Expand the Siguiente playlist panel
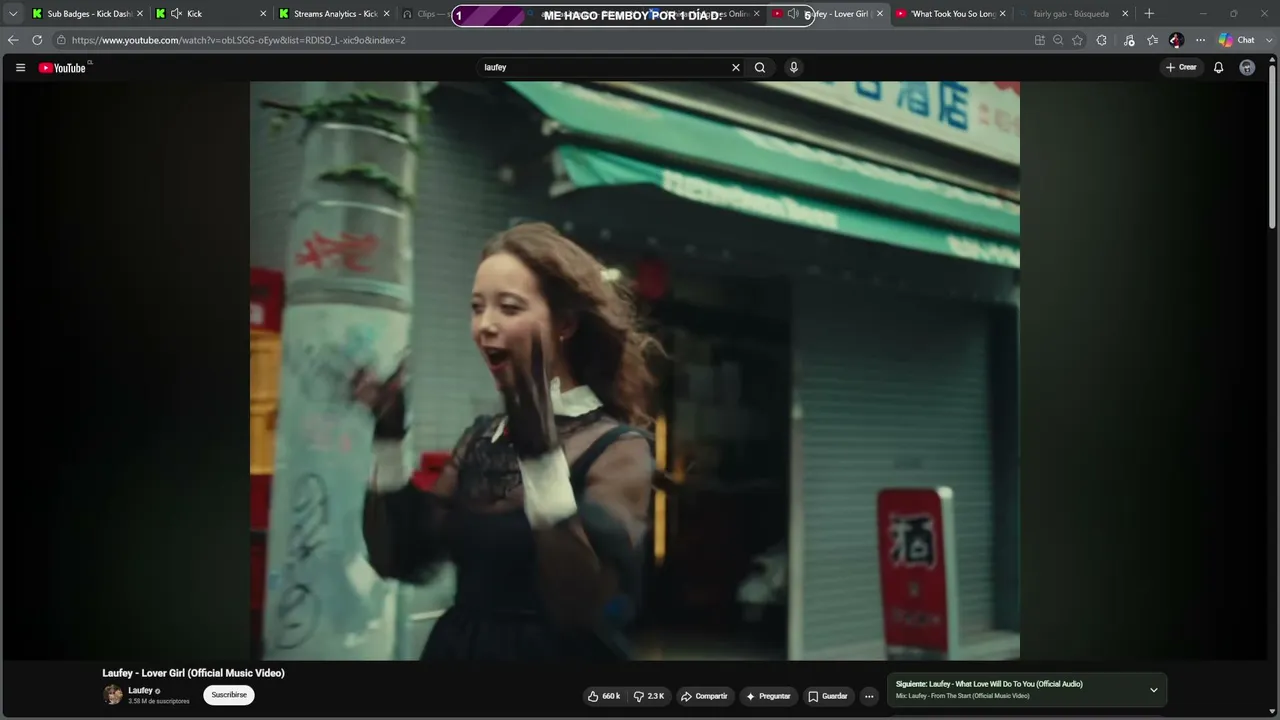1280x720 pixels. click(x=1153, y=690)
